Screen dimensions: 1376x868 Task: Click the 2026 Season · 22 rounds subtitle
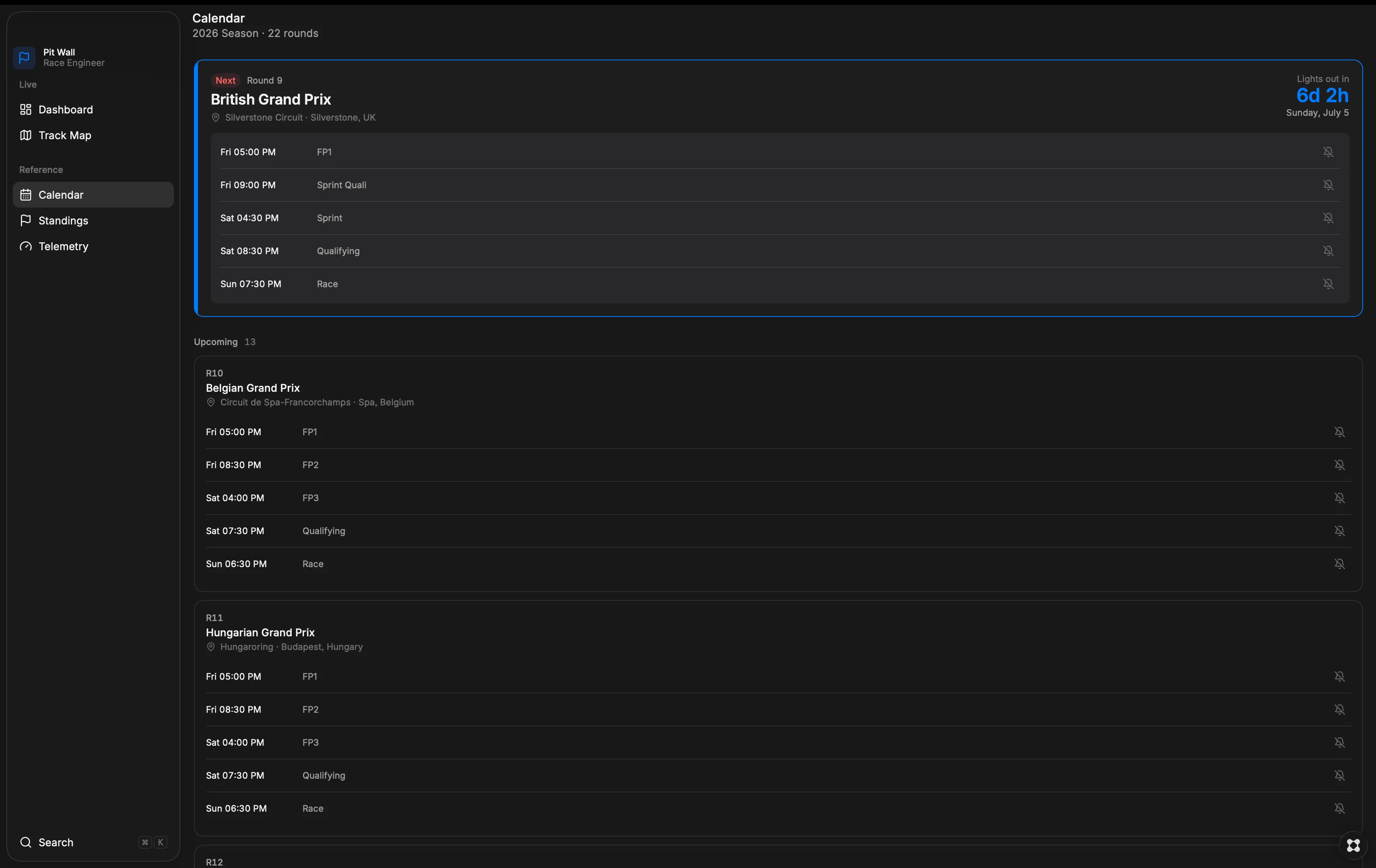tap(255, 34)
